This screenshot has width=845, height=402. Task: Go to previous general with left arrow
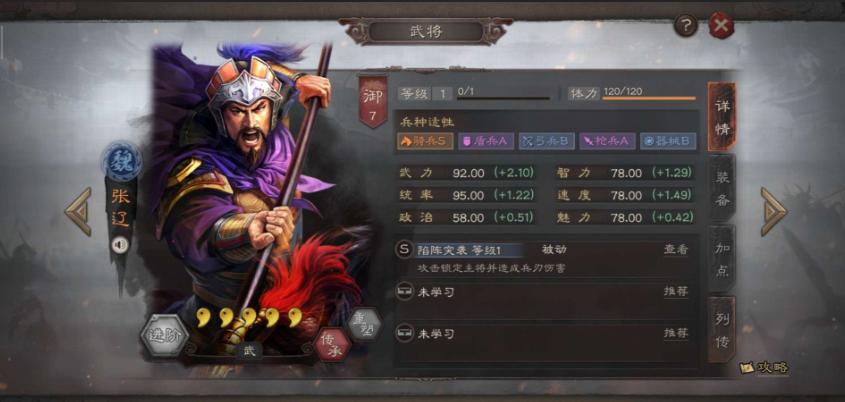point(78,212)
